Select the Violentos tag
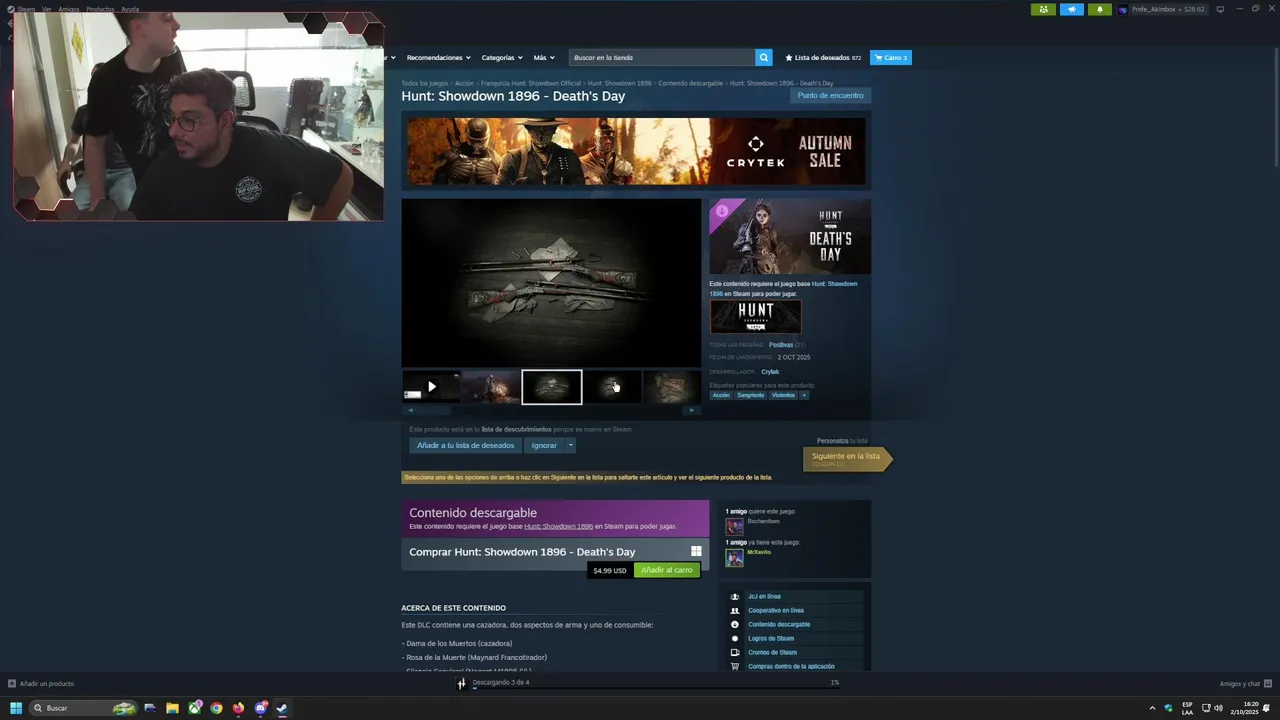 (783, 395)
